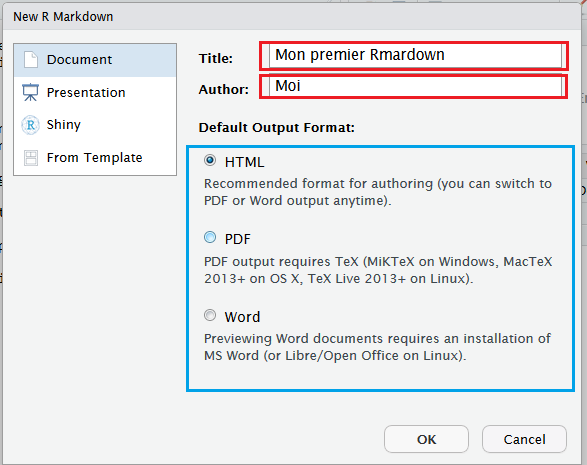This screenshot has height=465, width=587.
Task: Click the PDF output requires TeX description
Action: 378,270
